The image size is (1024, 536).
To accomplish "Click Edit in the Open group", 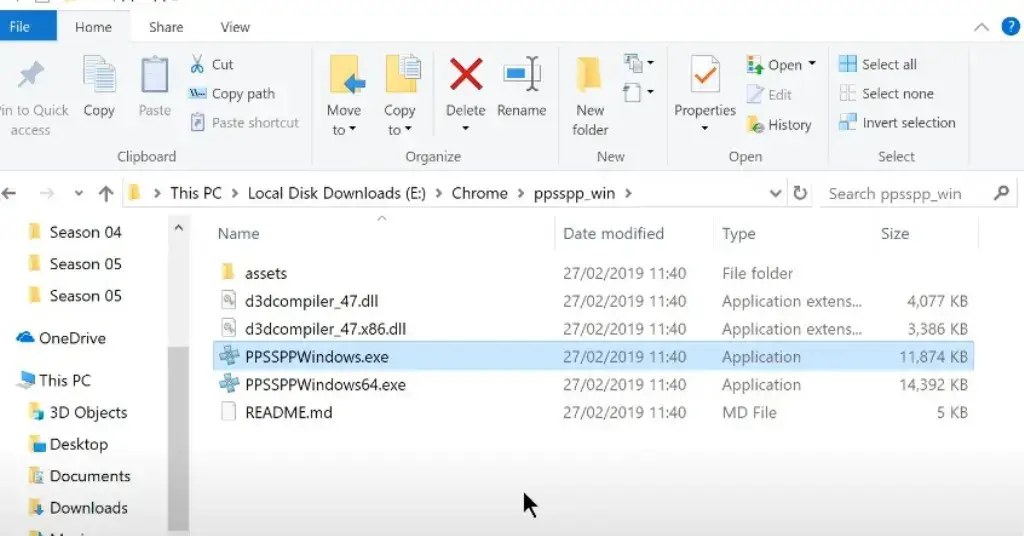I will [769, 95].
